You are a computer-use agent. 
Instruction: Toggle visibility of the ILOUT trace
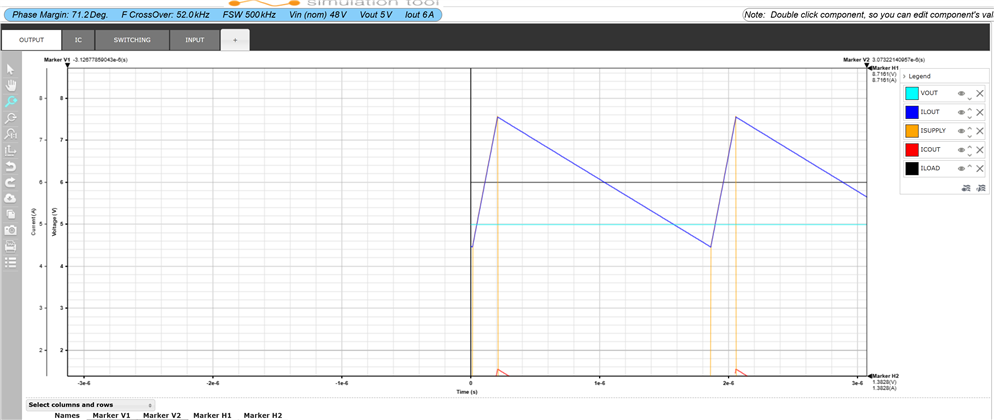coord(961,112)
